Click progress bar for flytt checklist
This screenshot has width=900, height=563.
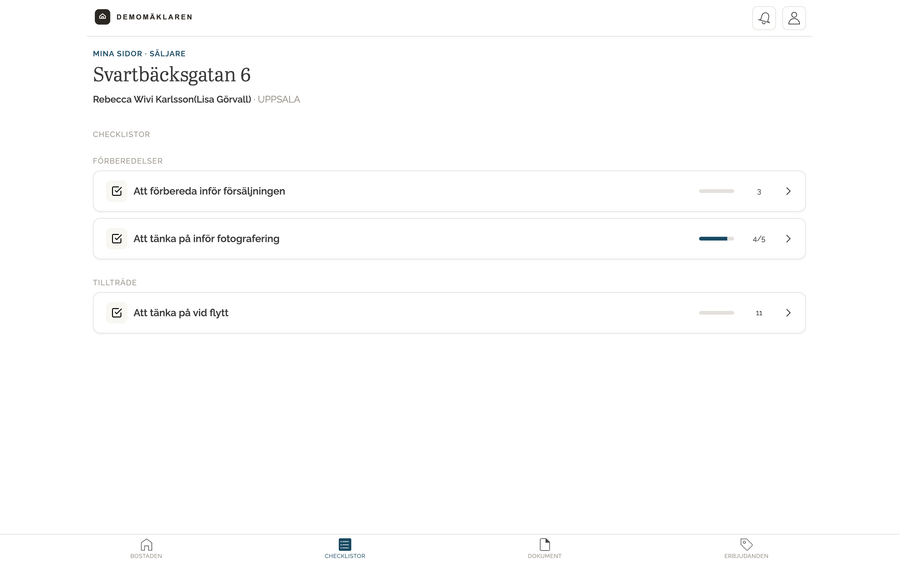[716, 313]
